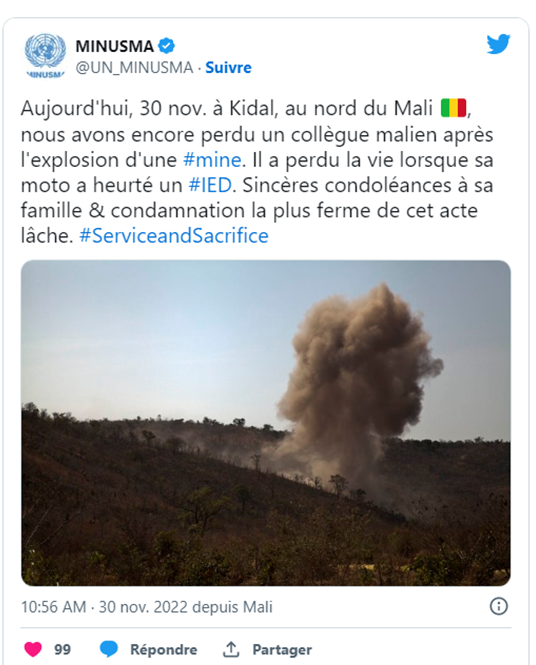This screenshot has width=536, height=665.
Task: Click the share upload arrow icon
Action: pos(231,649)
